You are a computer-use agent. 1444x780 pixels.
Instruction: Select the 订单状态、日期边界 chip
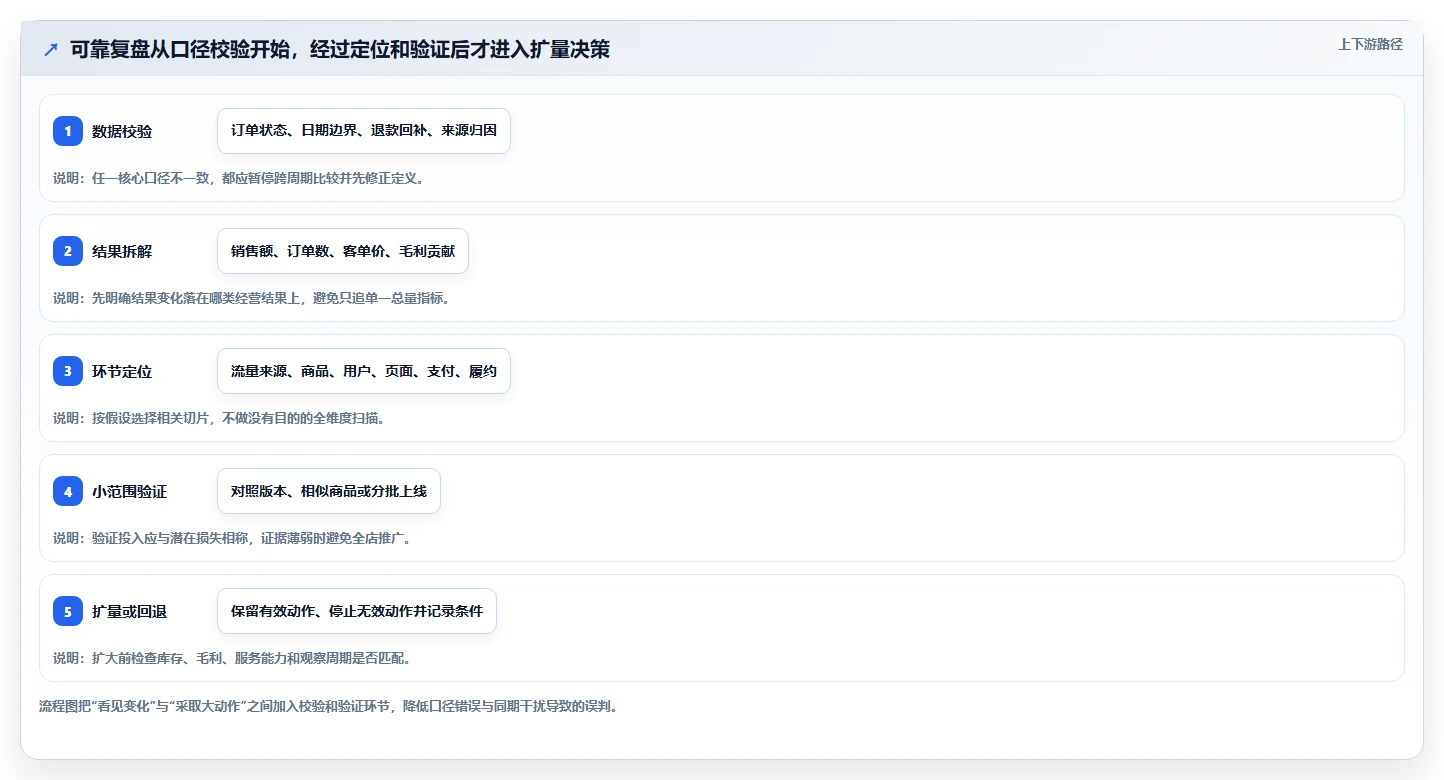click(x=364, y=131)
